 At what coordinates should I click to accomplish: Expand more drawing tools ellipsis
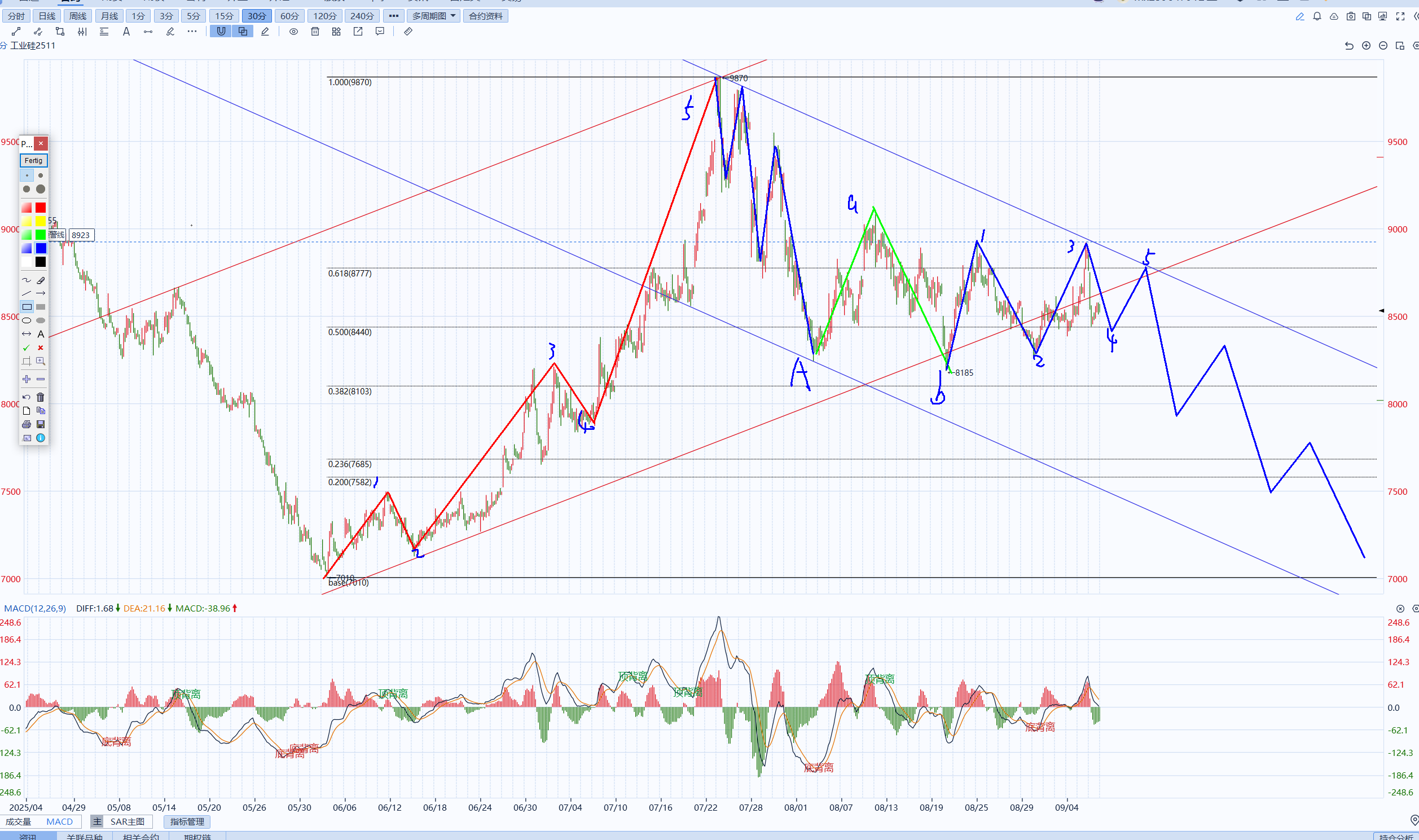tap(192, 32)
